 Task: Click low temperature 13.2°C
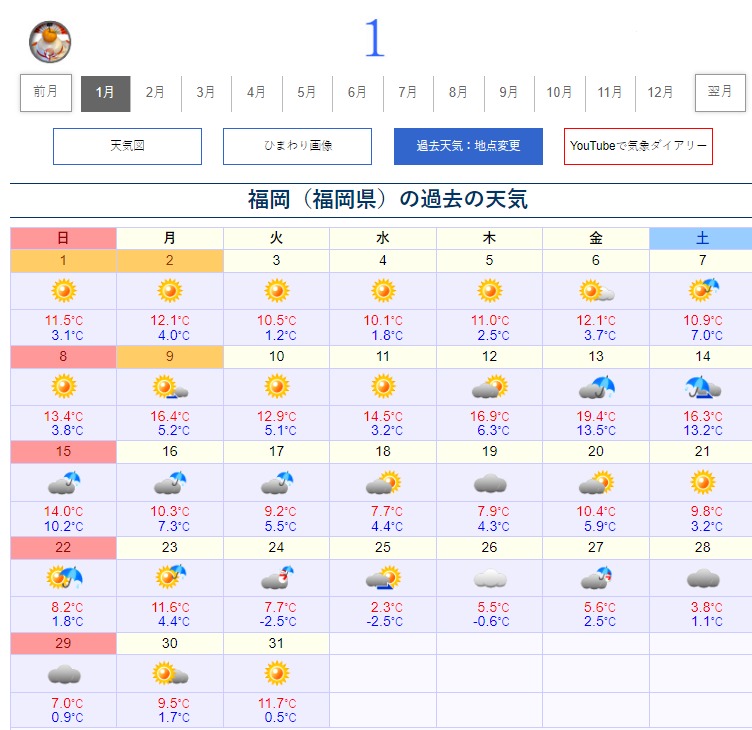coord(703,430)
